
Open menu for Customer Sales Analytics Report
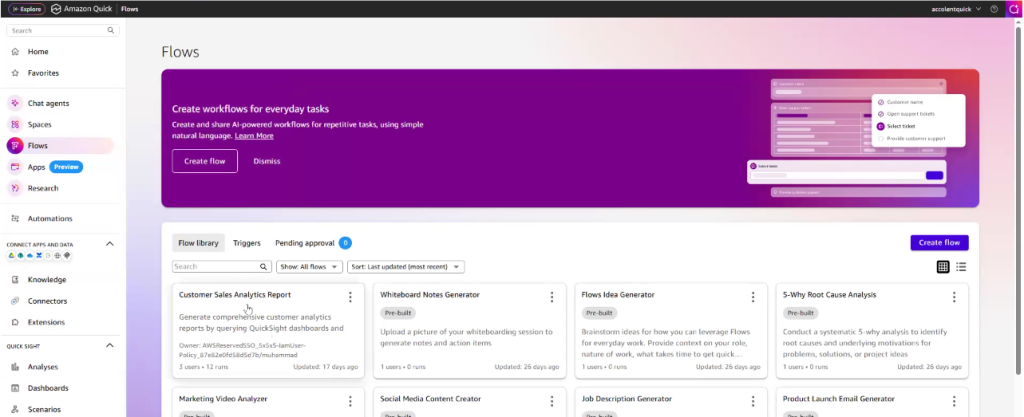350,297
